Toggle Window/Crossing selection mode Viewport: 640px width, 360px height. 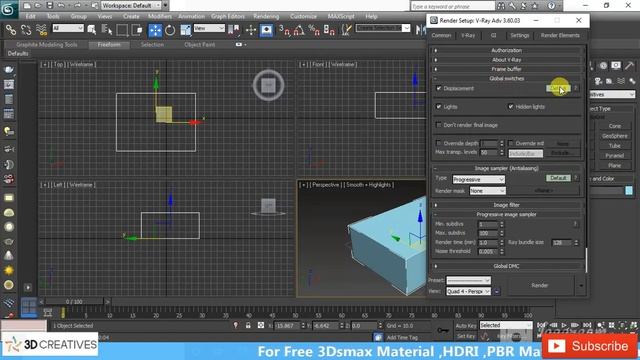pyautogui.click(x=137, y=30)
